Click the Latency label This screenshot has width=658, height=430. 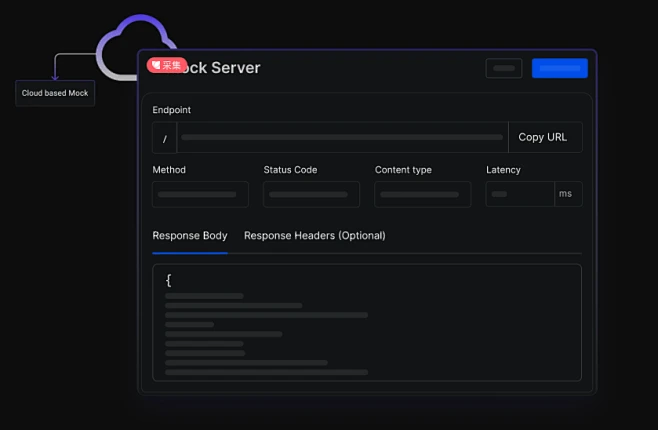pos(503,170)
